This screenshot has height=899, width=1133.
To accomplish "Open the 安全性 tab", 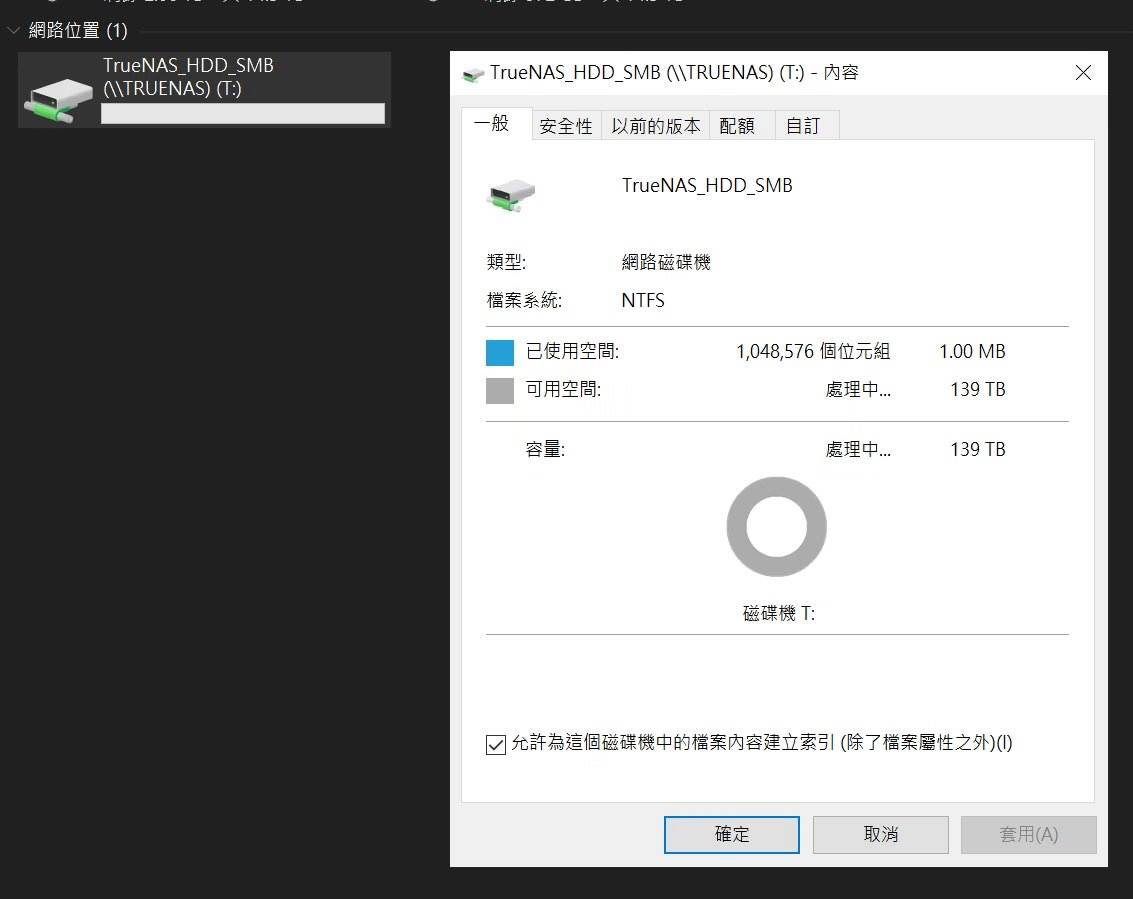I will pos(566,126).
